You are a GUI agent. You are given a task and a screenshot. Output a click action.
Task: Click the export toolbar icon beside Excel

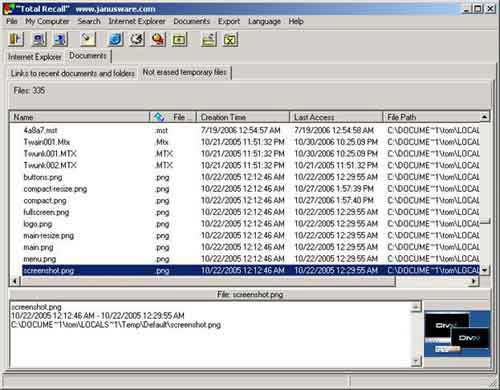tap(209, 39)
